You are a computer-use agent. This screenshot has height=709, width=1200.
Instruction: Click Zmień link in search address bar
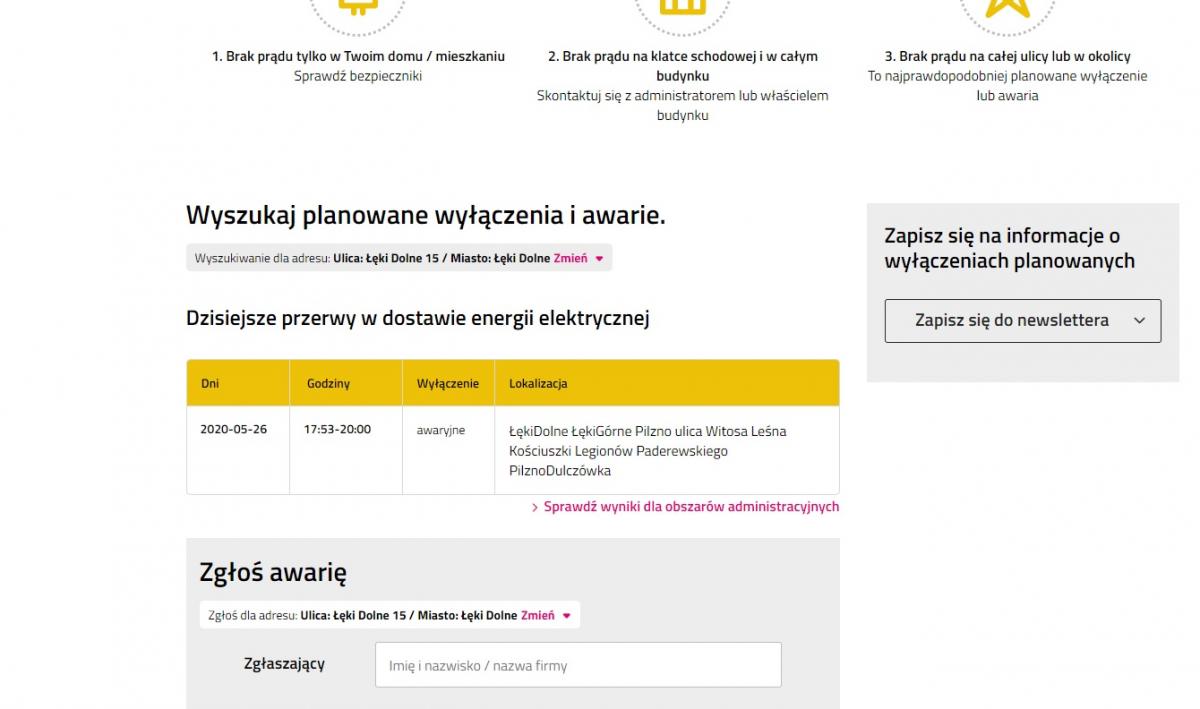(571, 258)
